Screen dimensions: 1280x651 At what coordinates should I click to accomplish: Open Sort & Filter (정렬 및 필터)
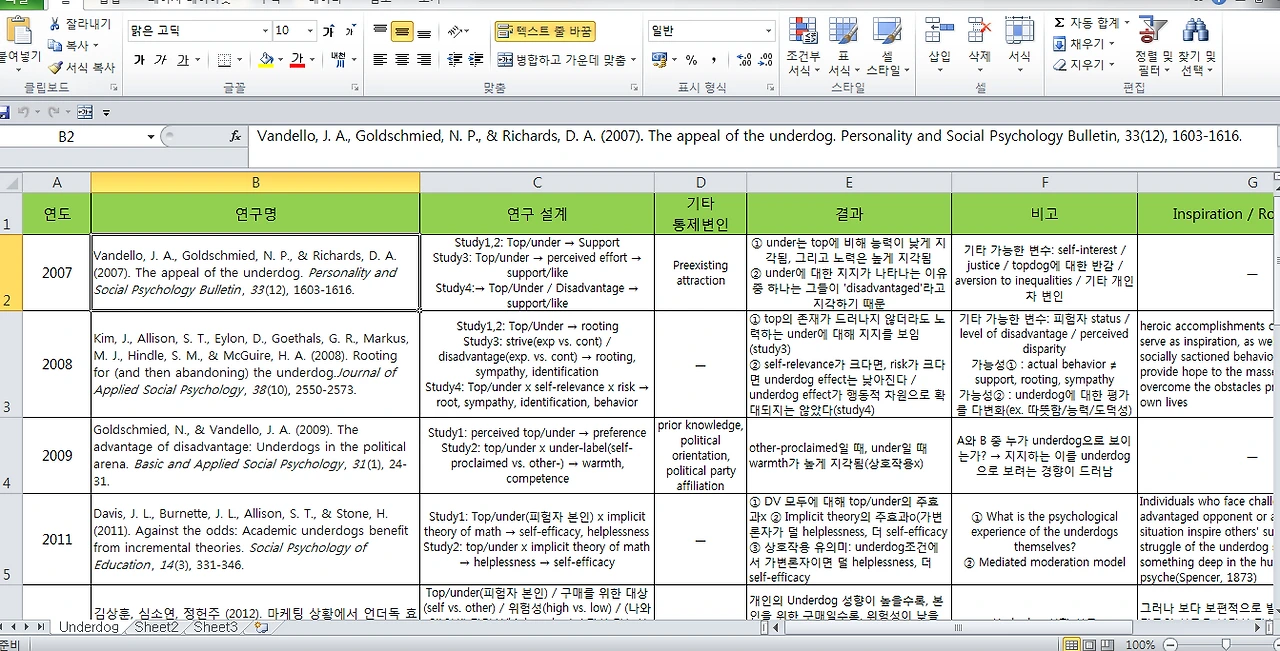(1152, 46)
